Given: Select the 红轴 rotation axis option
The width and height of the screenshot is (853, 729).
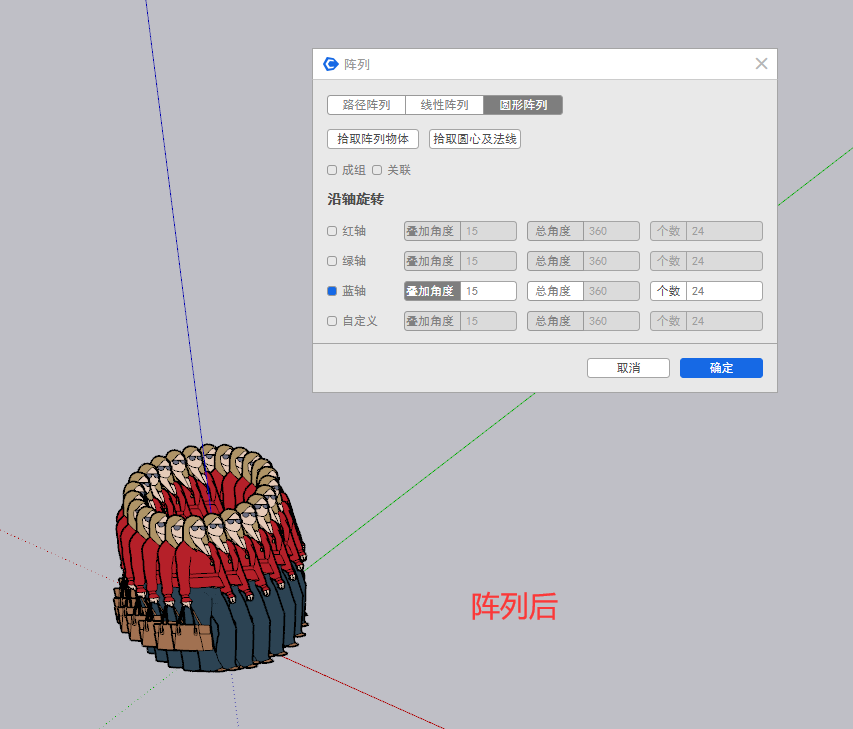Looking at the screenshot, I should [332, 231].
